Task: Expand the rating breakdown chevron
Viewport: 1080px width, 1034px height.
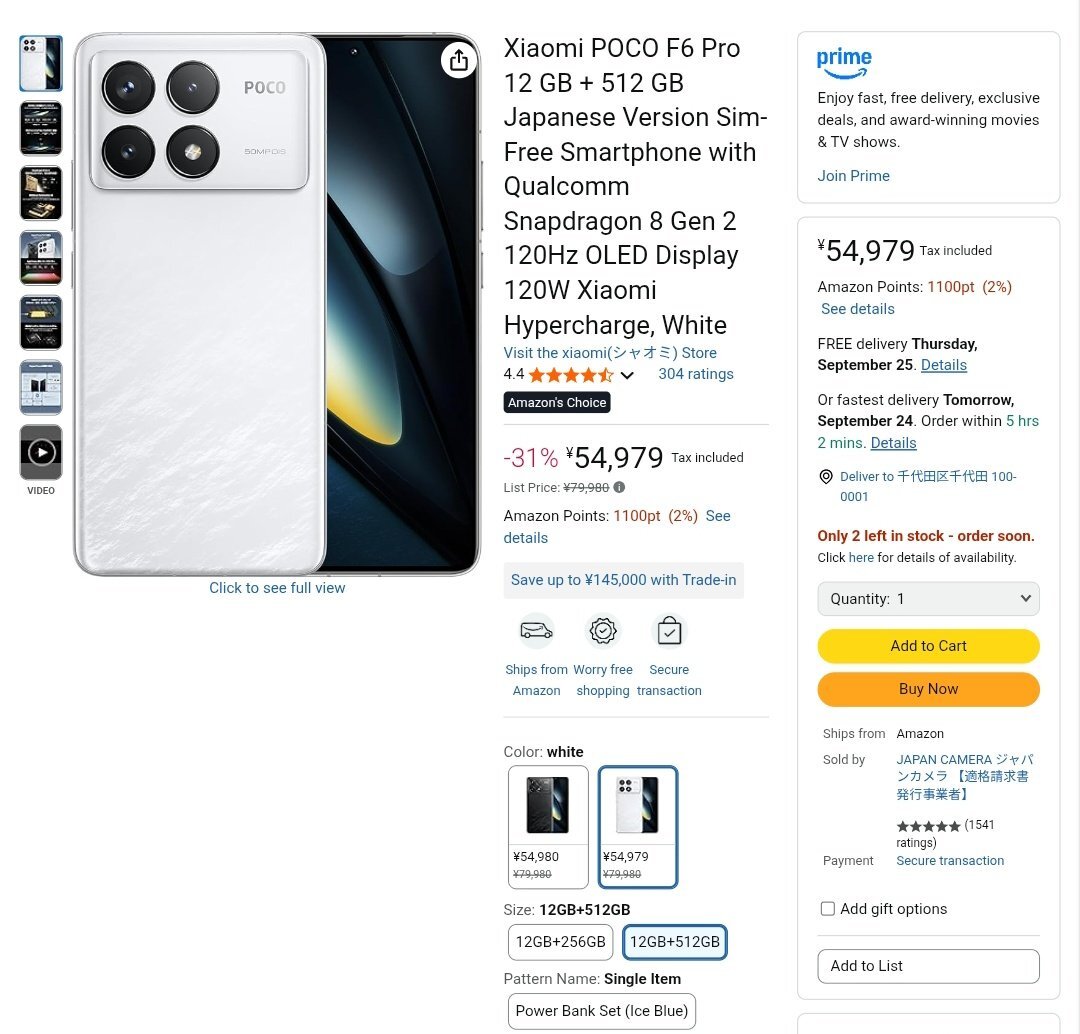Action: tap(627, 376)
